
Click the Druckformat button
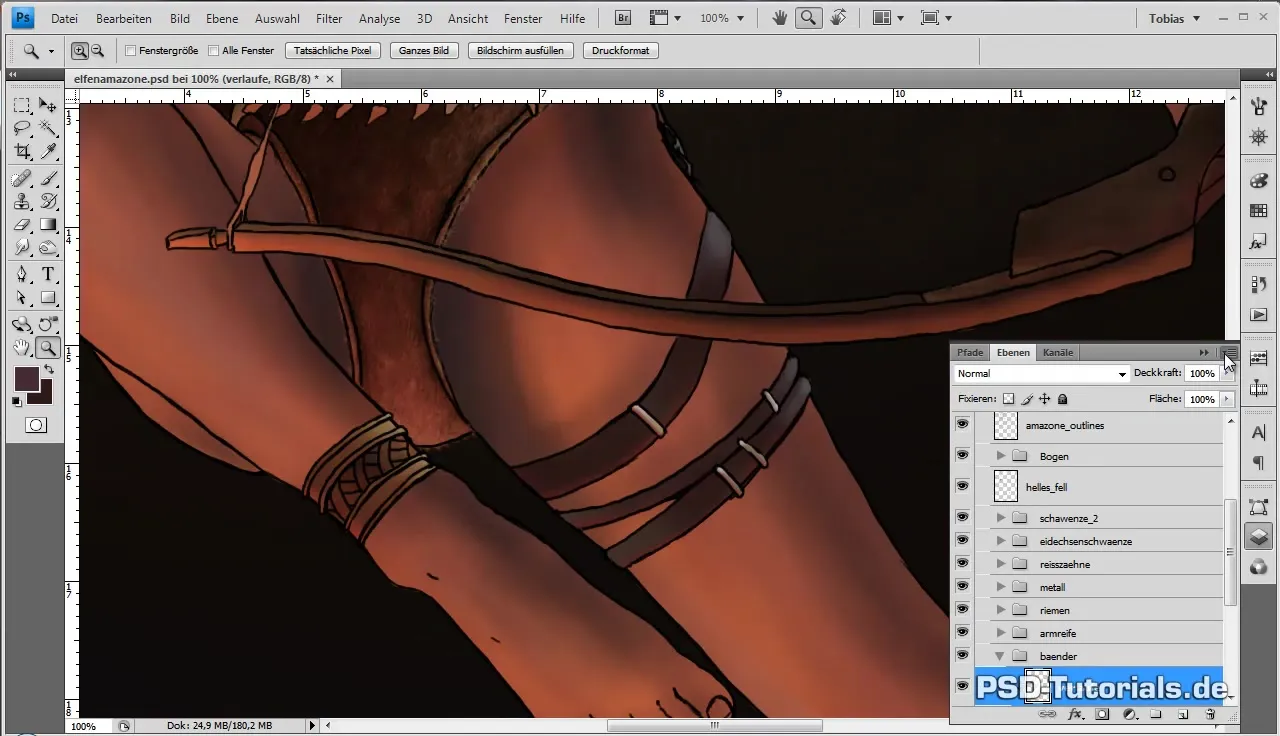tap(620, 51)
